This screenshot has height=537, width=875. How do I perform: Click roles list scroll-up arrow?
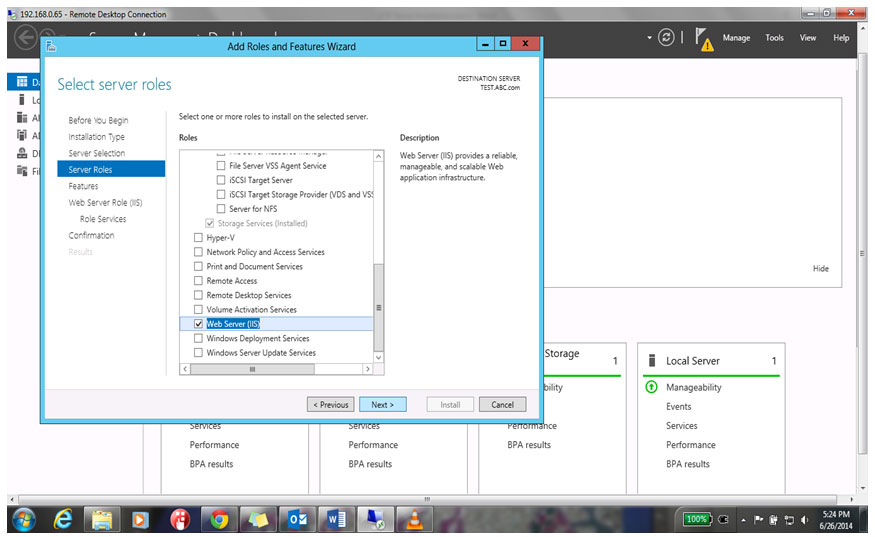378,156
